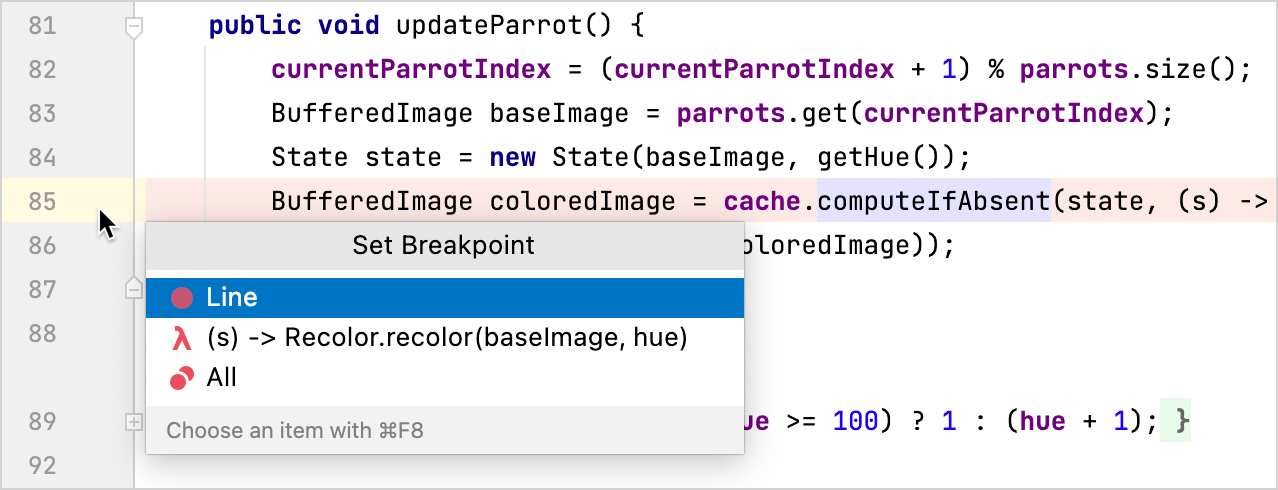The width and height of the screenshot is (1278, 490).
Task: Click line number 84 in the gutter
Action: tap(42, 157)
